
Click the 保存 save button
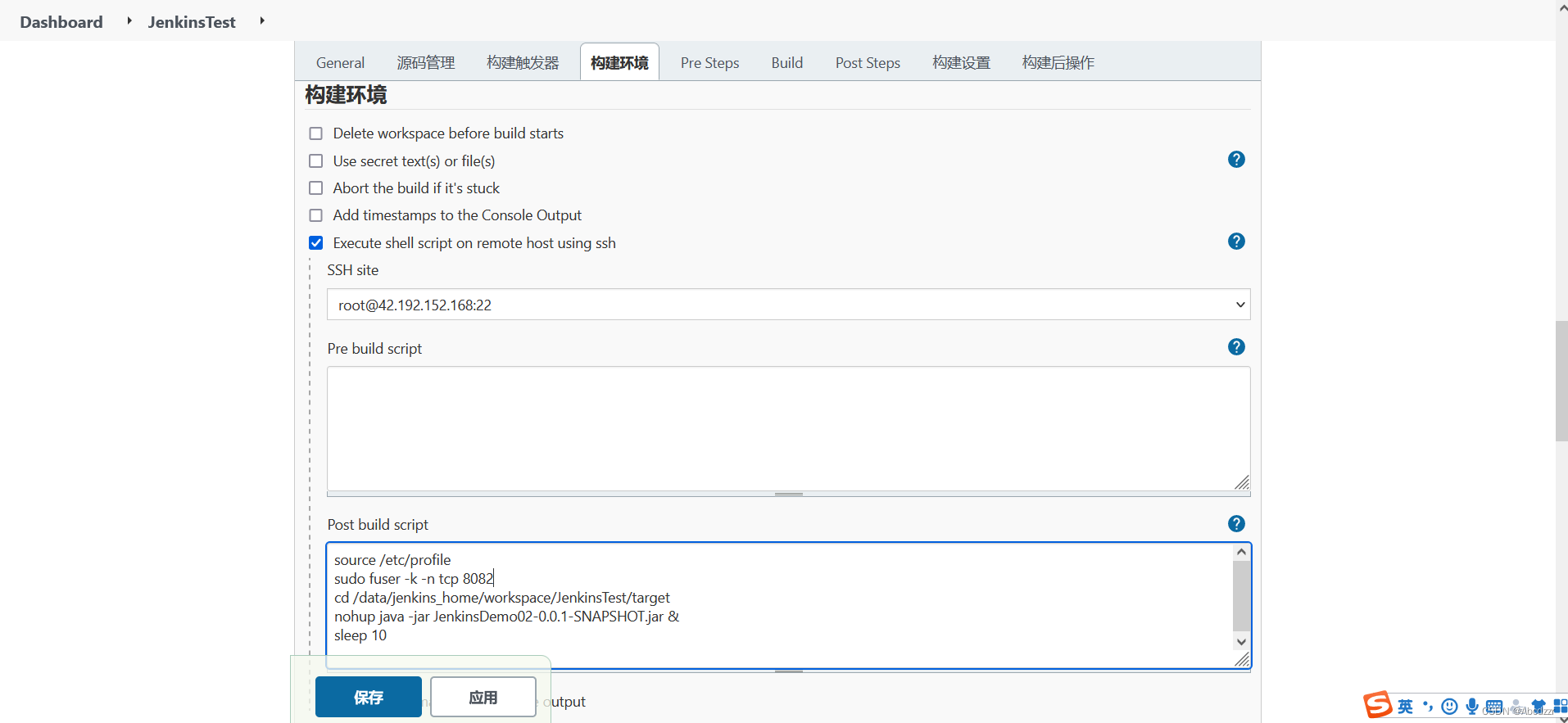pos(369,697)
